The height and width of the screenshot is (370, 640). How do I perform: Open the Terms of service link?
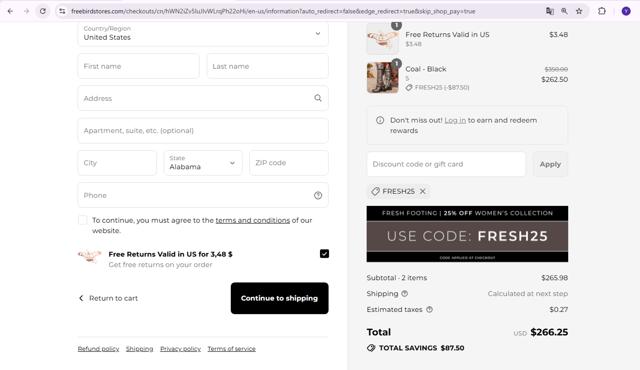coord(231,349)
